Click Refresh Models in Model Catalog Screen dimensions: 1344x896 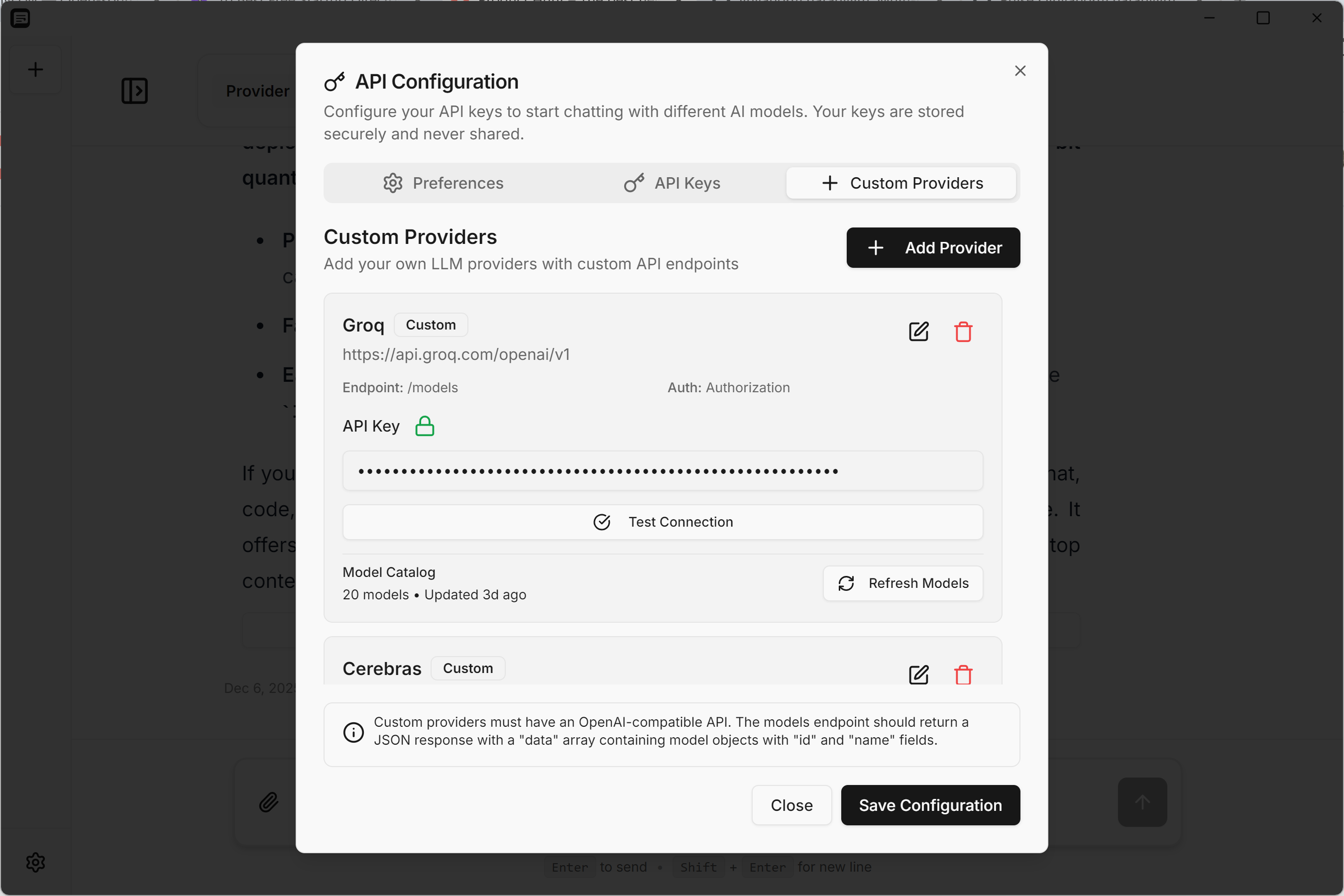click(902, 583)
